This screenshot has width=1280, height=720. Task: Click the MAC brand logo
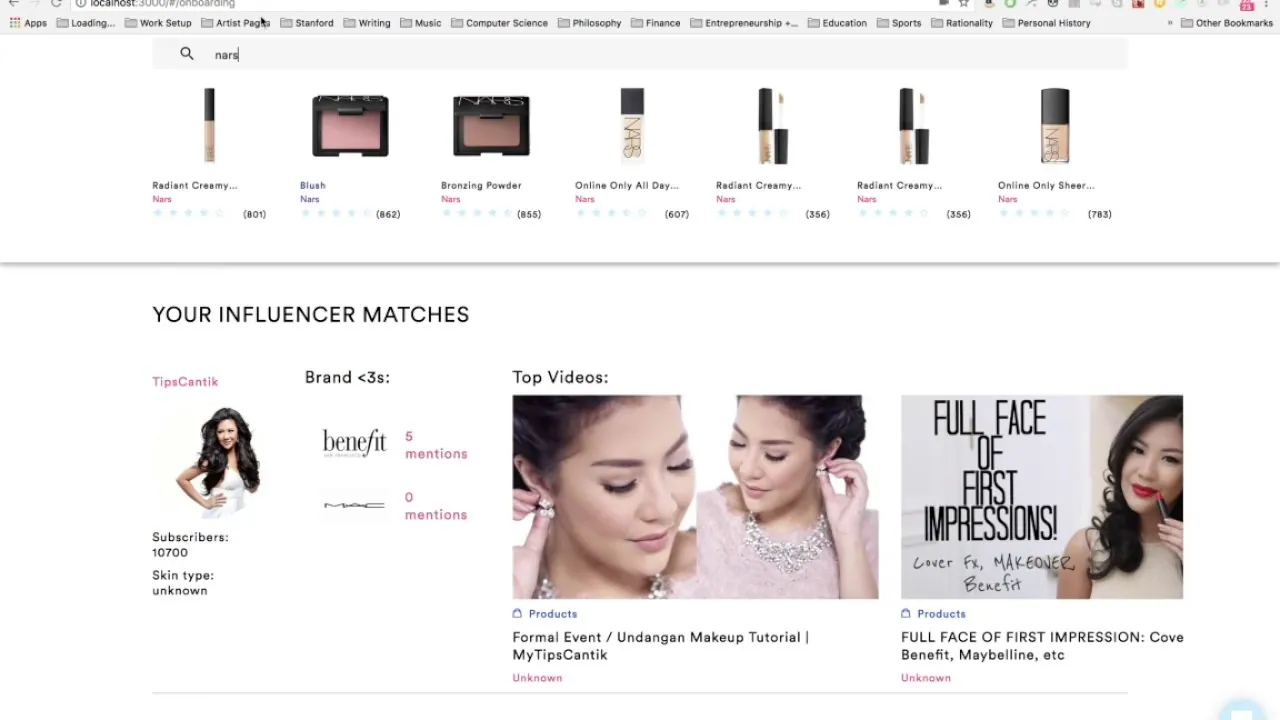click(x=354, y=505)
